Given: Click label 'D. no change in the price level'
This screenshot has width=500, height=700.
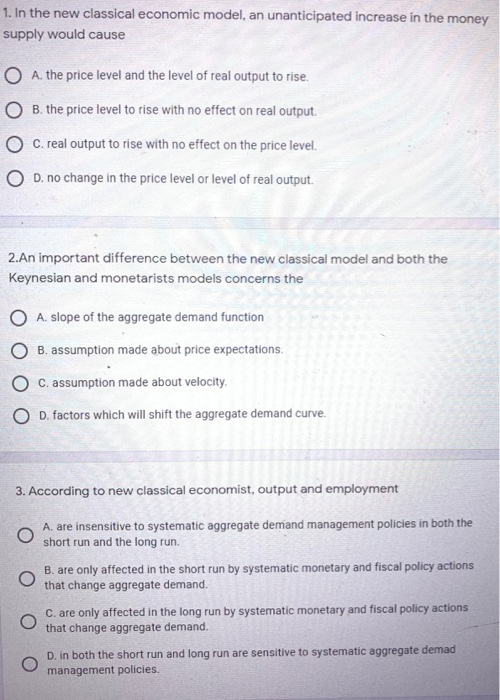Looking at the screenshot, I should click(x=174, y=179).
